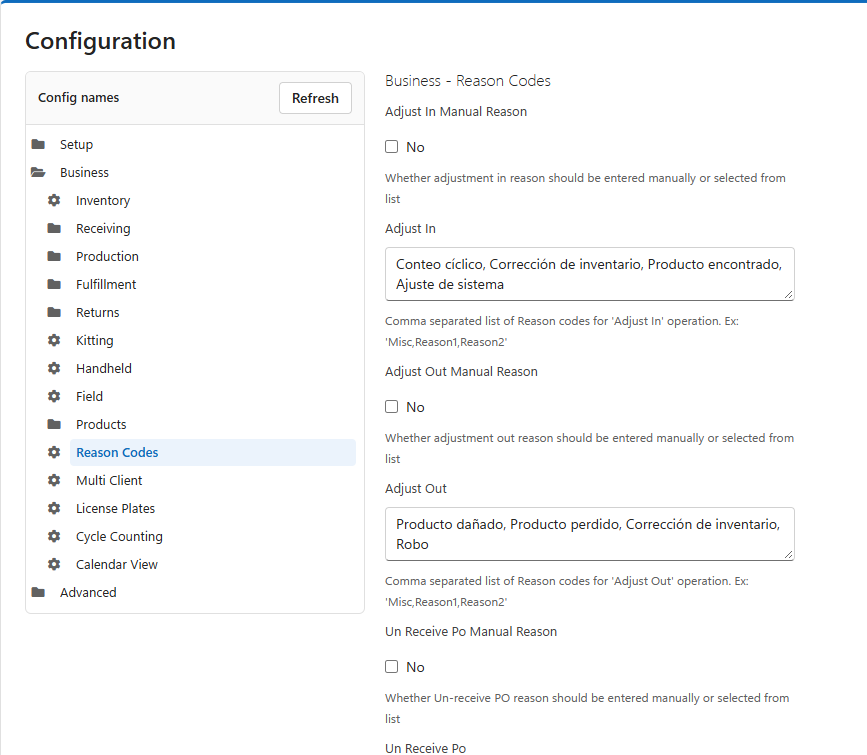
Task: Click the folder icon beside Production
Action: click(54, 256)
